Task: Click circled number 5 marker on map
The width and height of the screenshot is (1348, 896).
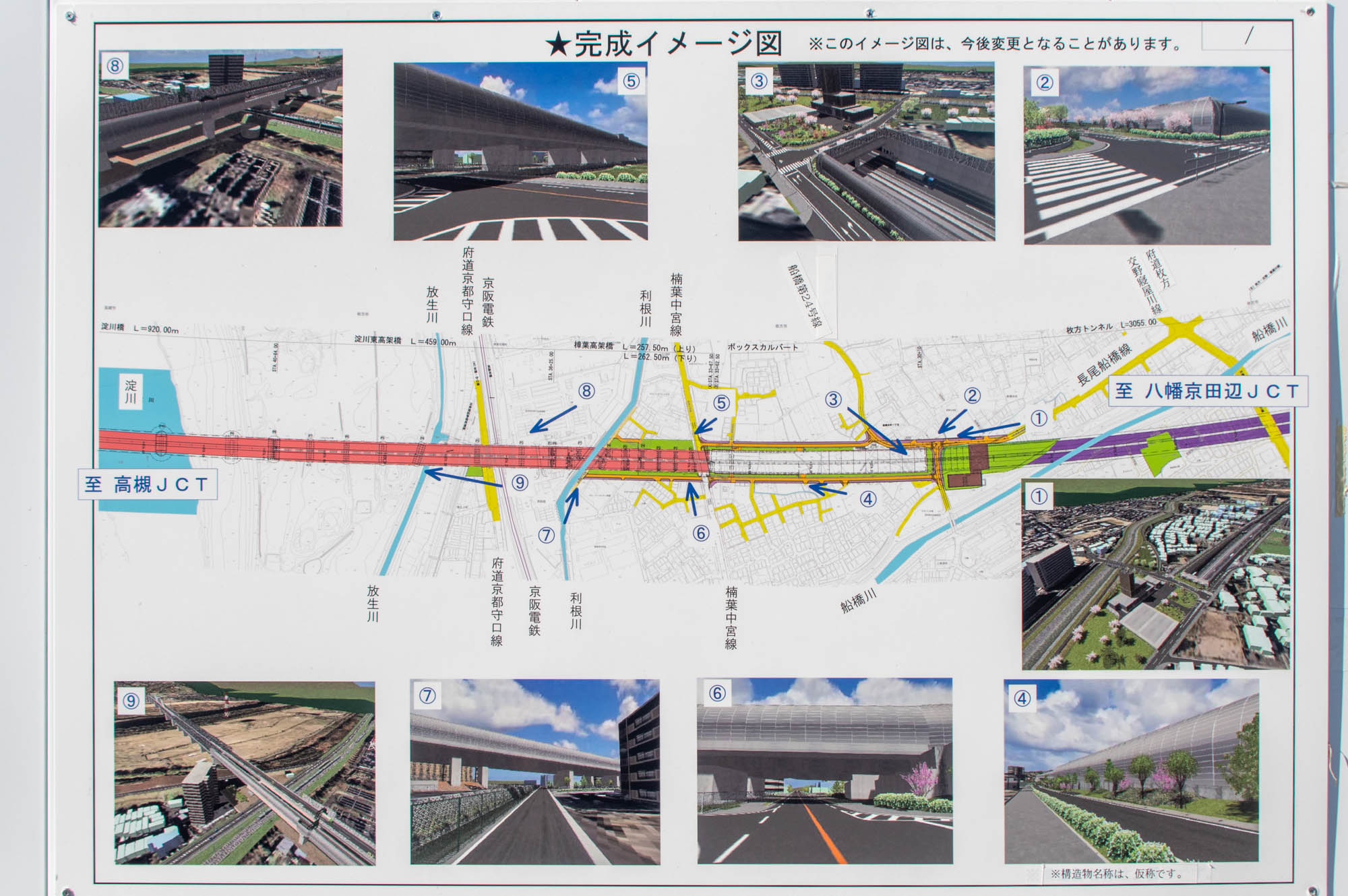Action: 721,403
